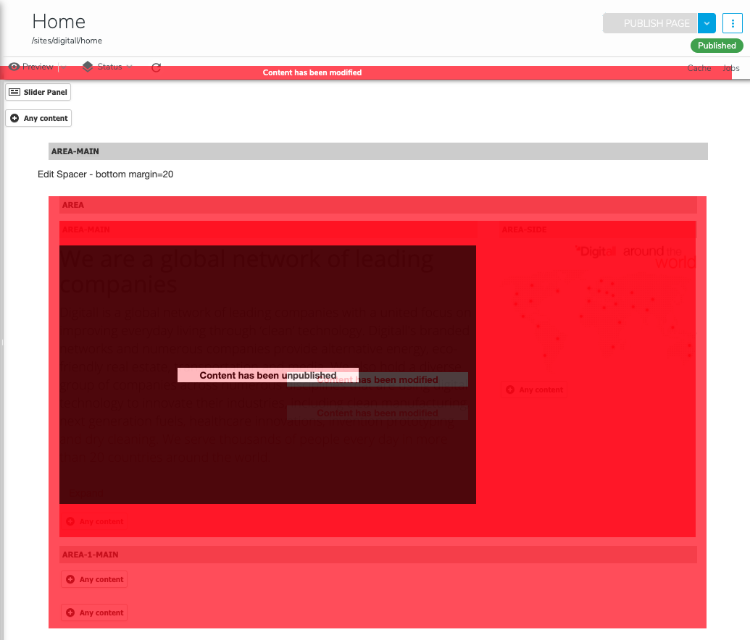This screenshot has height=640, width=750.
Task: Click the Status layers icon
Action: tap(88, 66)
